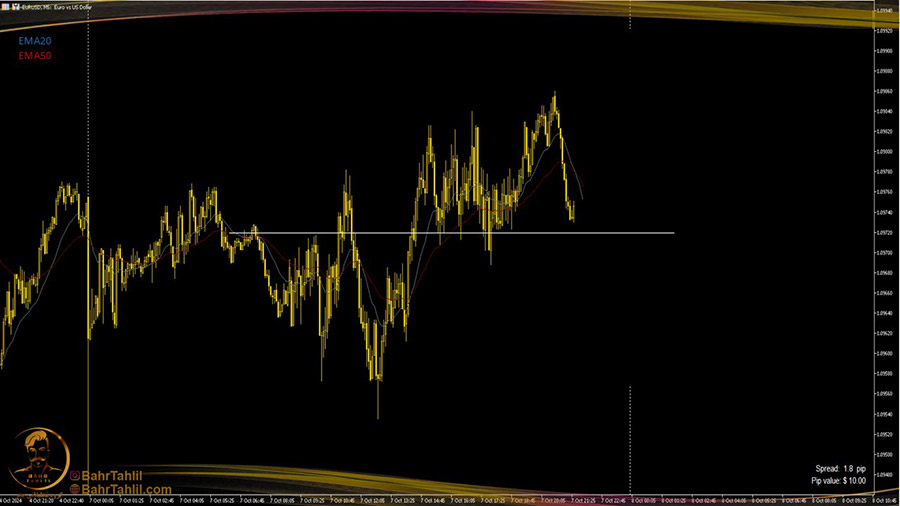900x506 pixels.
Task: Click the 1.09940 label on price scale
Action: [884, 11]
